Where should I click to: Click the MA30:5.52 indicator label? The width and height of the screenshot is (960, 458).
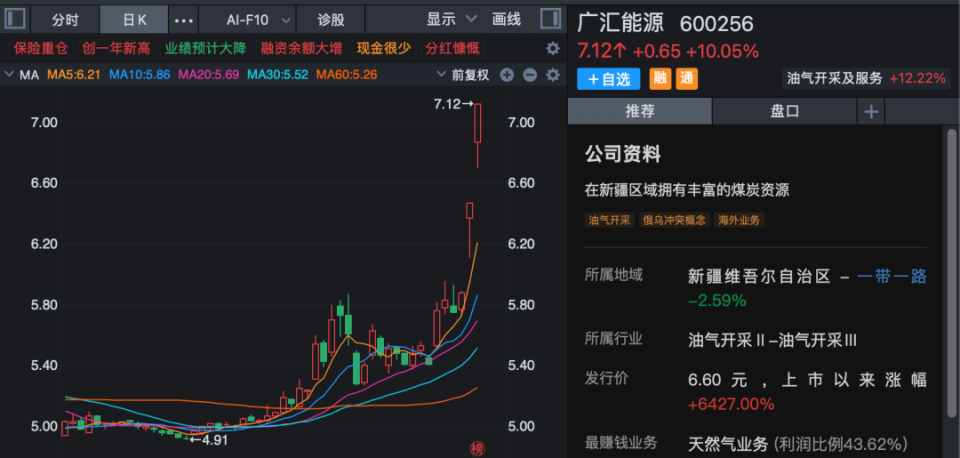[x=277, y=75]
